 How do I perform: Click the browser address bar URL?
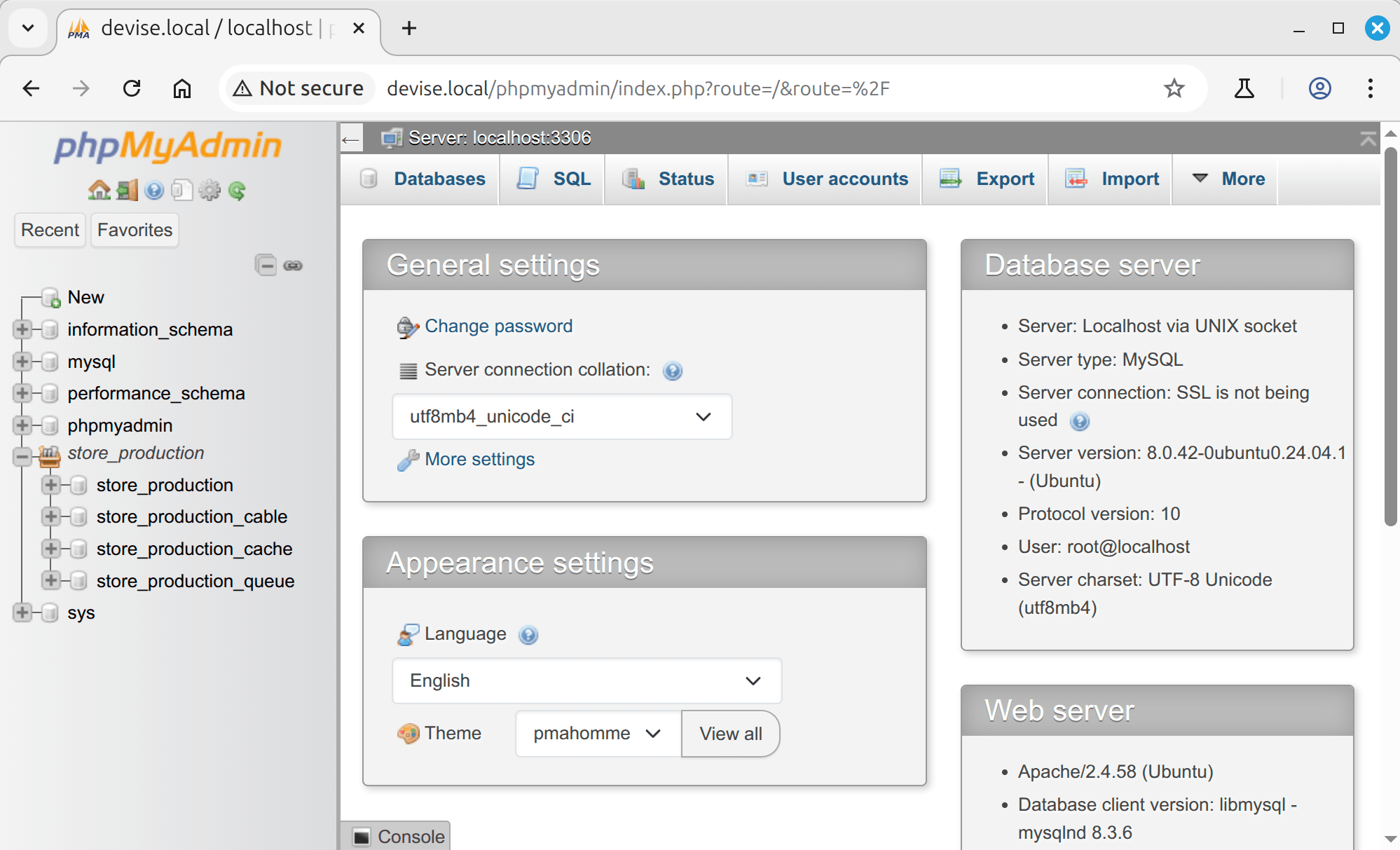coord(638,88)
